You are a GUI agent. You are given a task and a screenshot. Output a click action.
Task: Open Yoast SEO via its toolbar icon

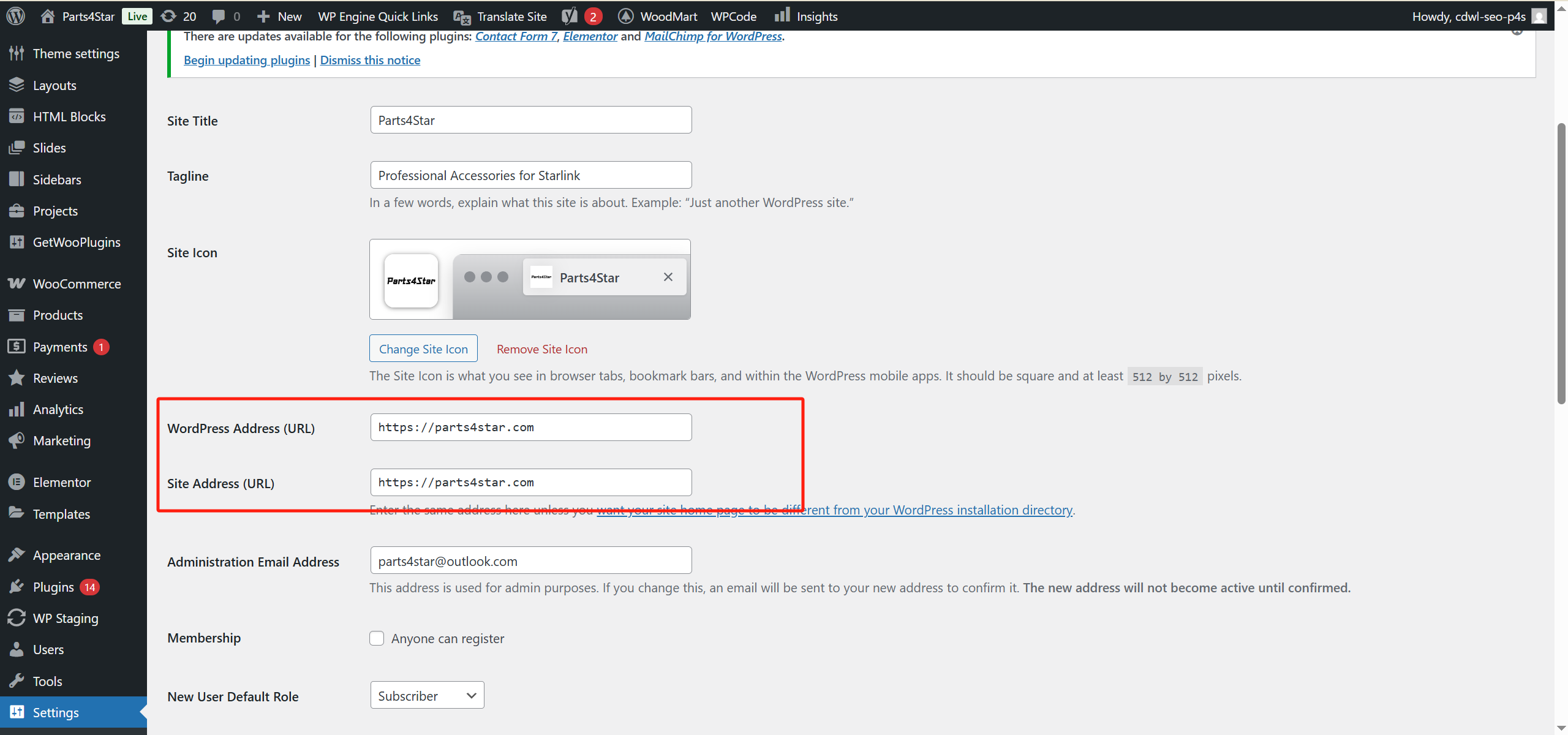pos(570,16)
